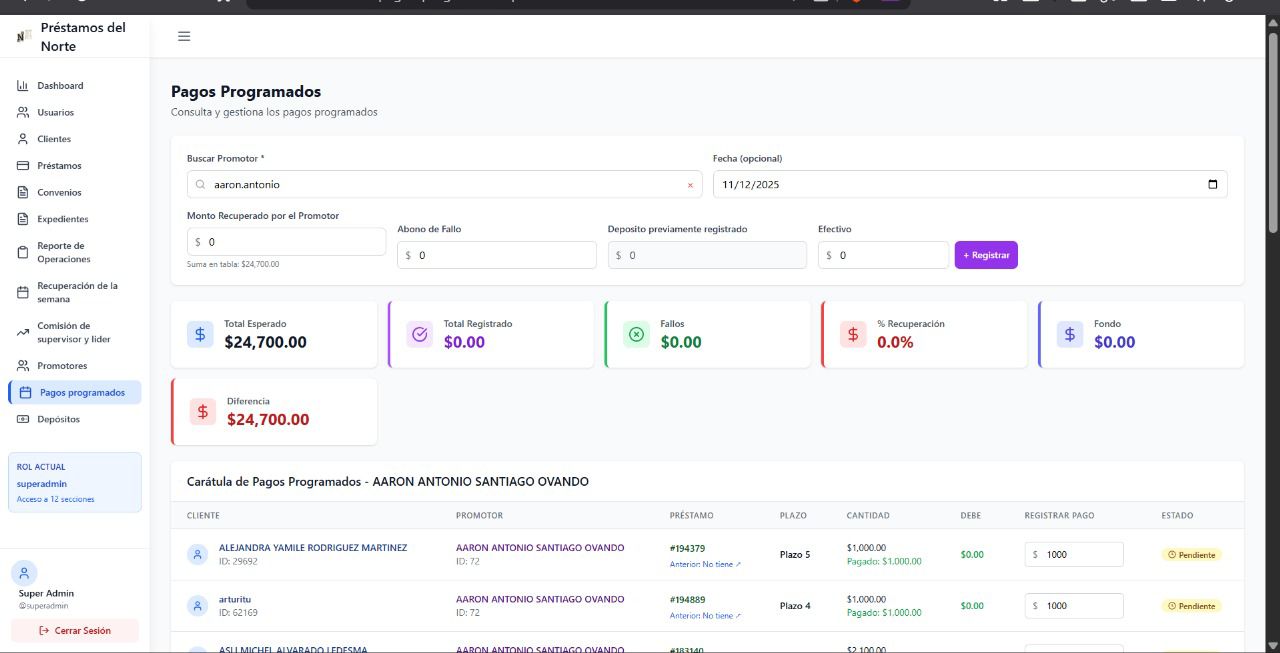The image size is (1280, 653).
Task: Open Promotores section in sidebar
Action: coord(62,366)
